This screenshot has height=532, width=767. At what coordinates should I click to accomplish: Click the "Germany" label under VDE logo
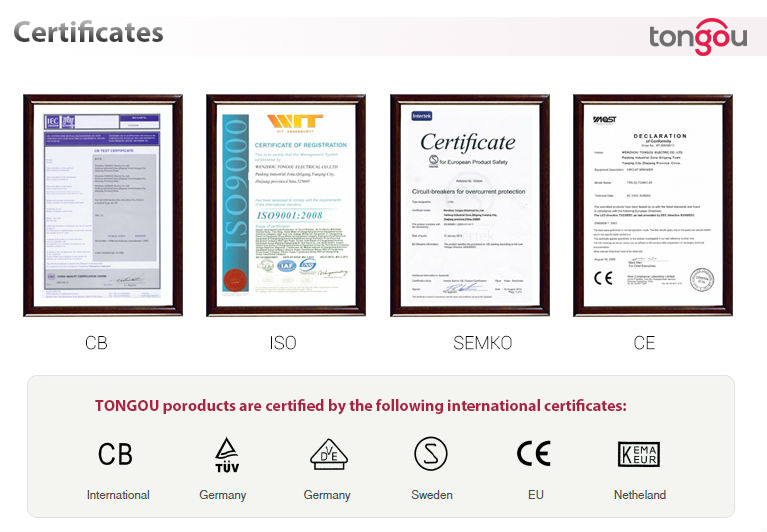327,495
